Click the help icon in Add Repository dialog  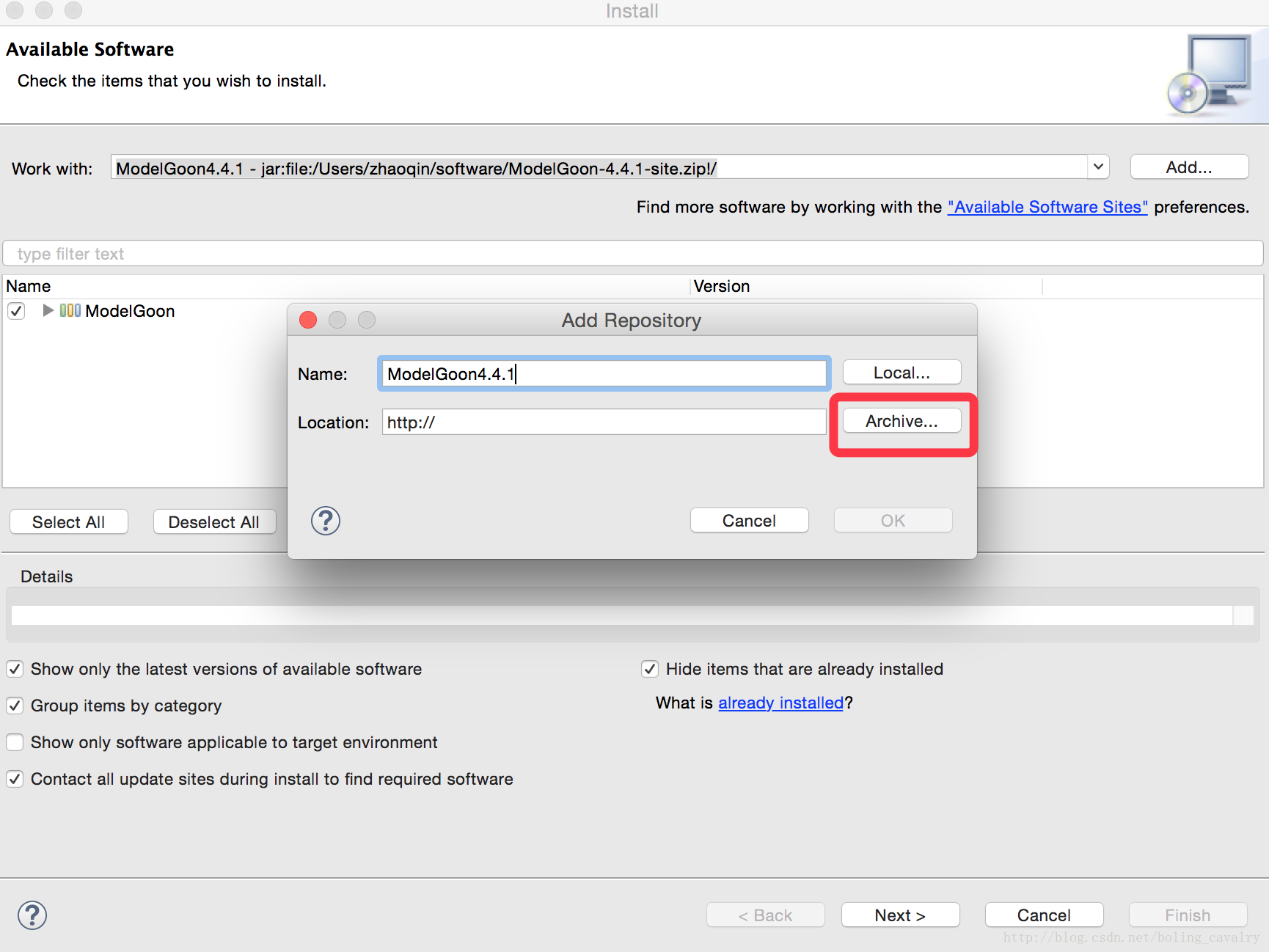[x=326, y=521]
